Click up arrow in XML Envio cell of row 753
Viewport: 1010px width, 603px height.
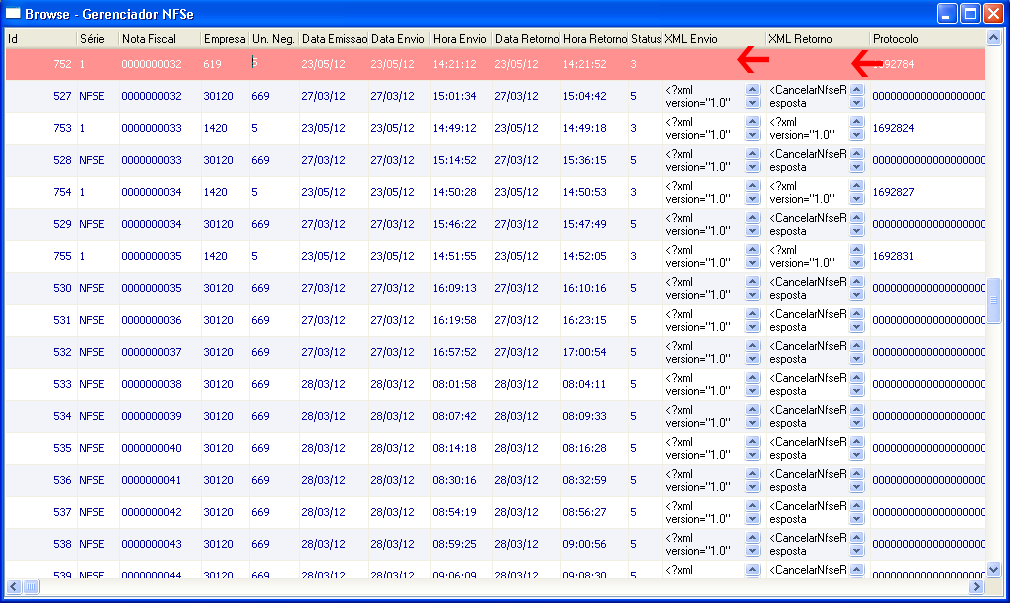(752, 122)
